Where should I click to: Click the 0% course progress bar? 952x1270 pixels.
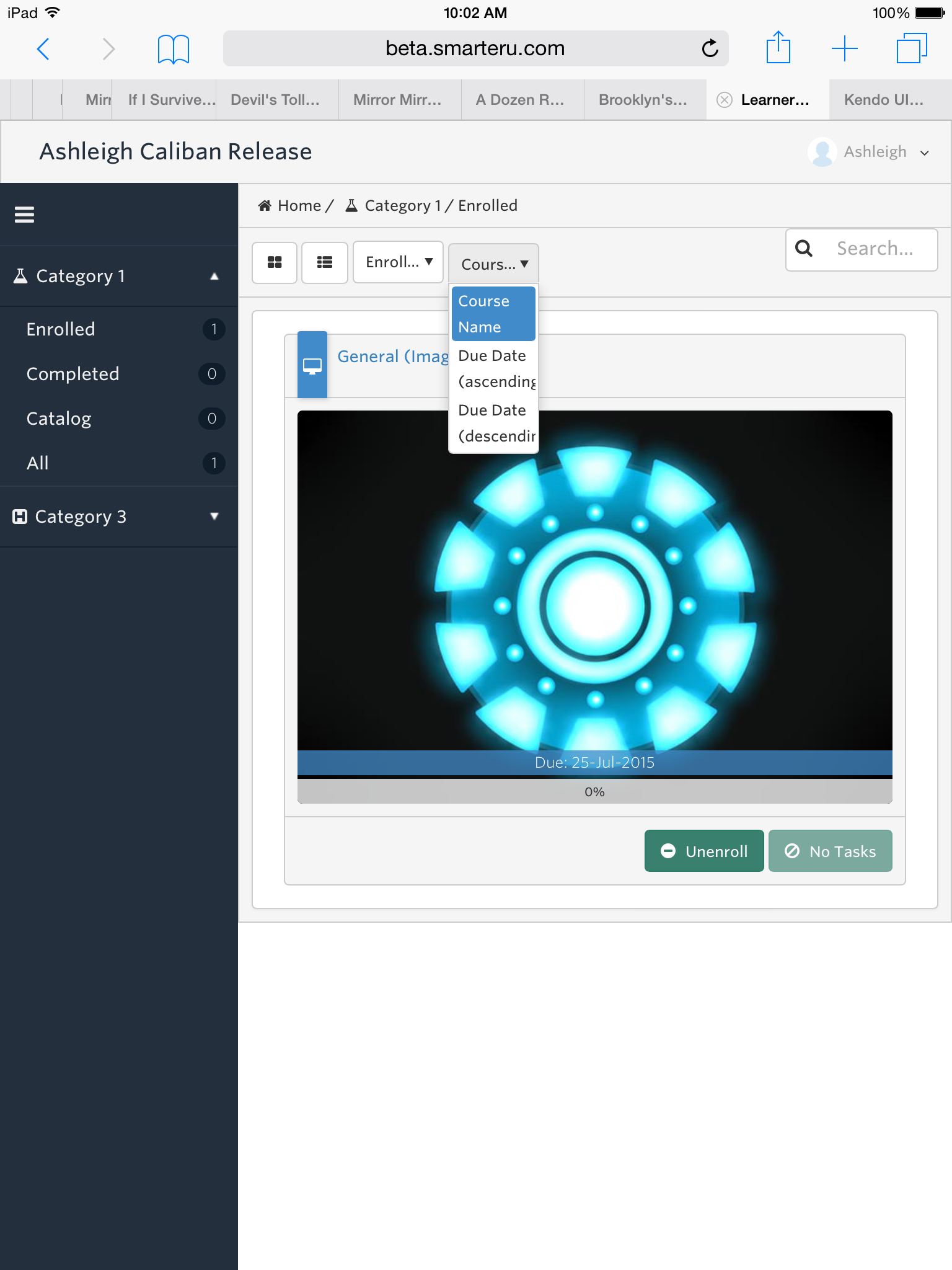[595, 792]
